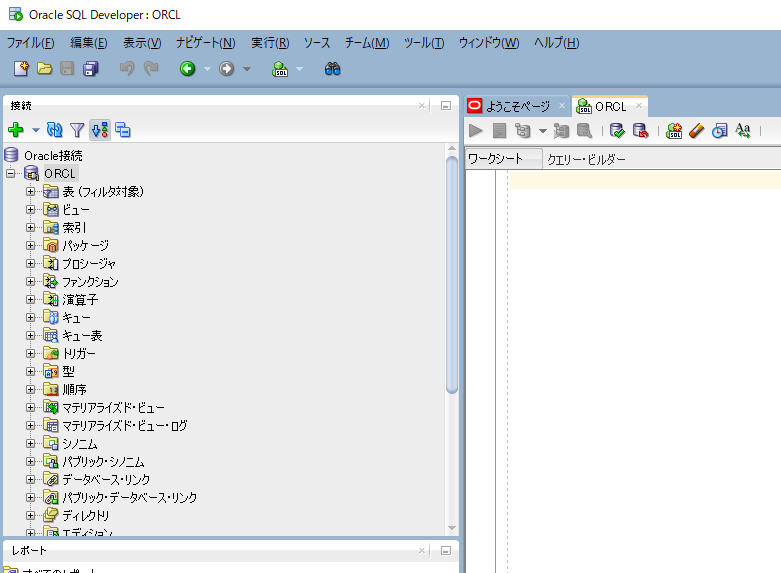781x573 pixels.
Task: Click the New file icon in toolbar
Action: click(22, 69)
